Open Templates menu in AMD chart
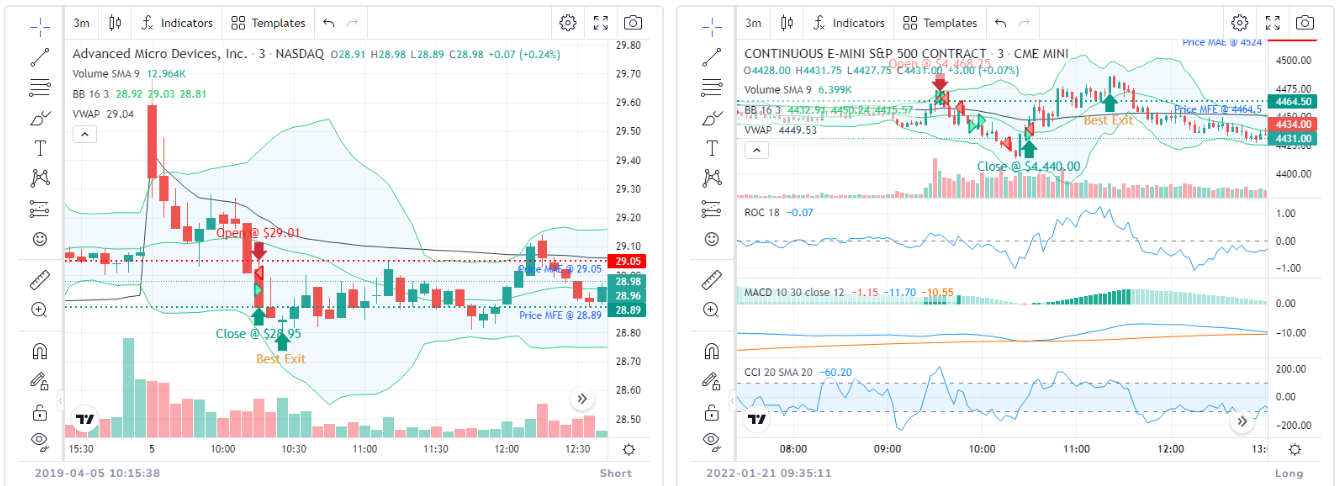The image size is (1339, 486). point(268,23)
